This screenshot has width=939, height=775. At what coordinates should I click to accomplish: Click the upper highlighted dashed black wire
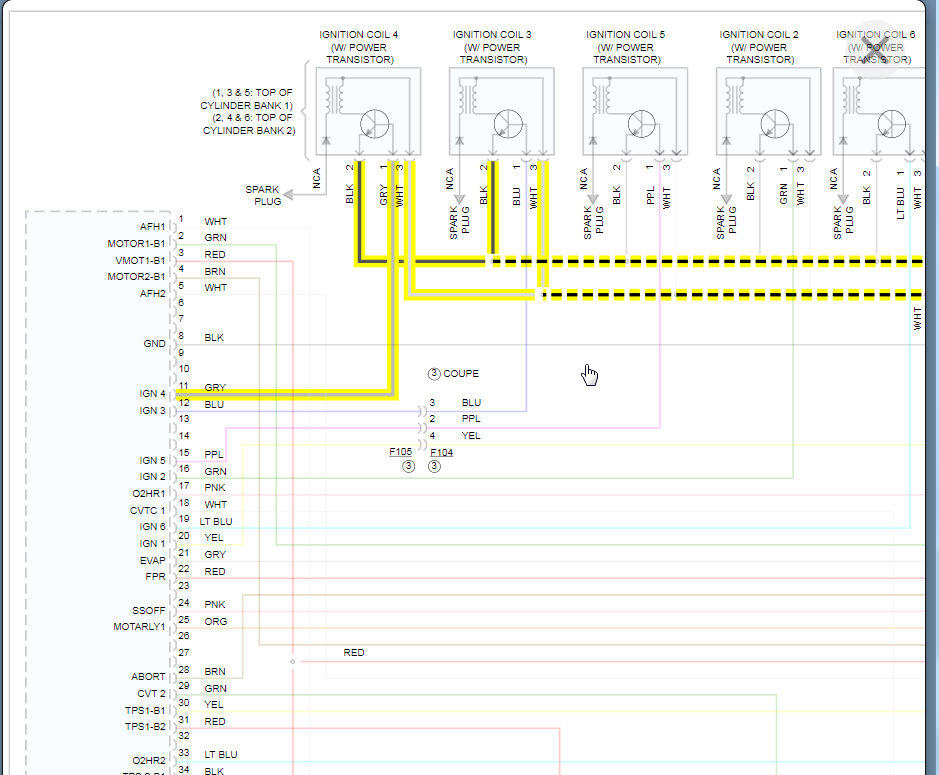707,261
